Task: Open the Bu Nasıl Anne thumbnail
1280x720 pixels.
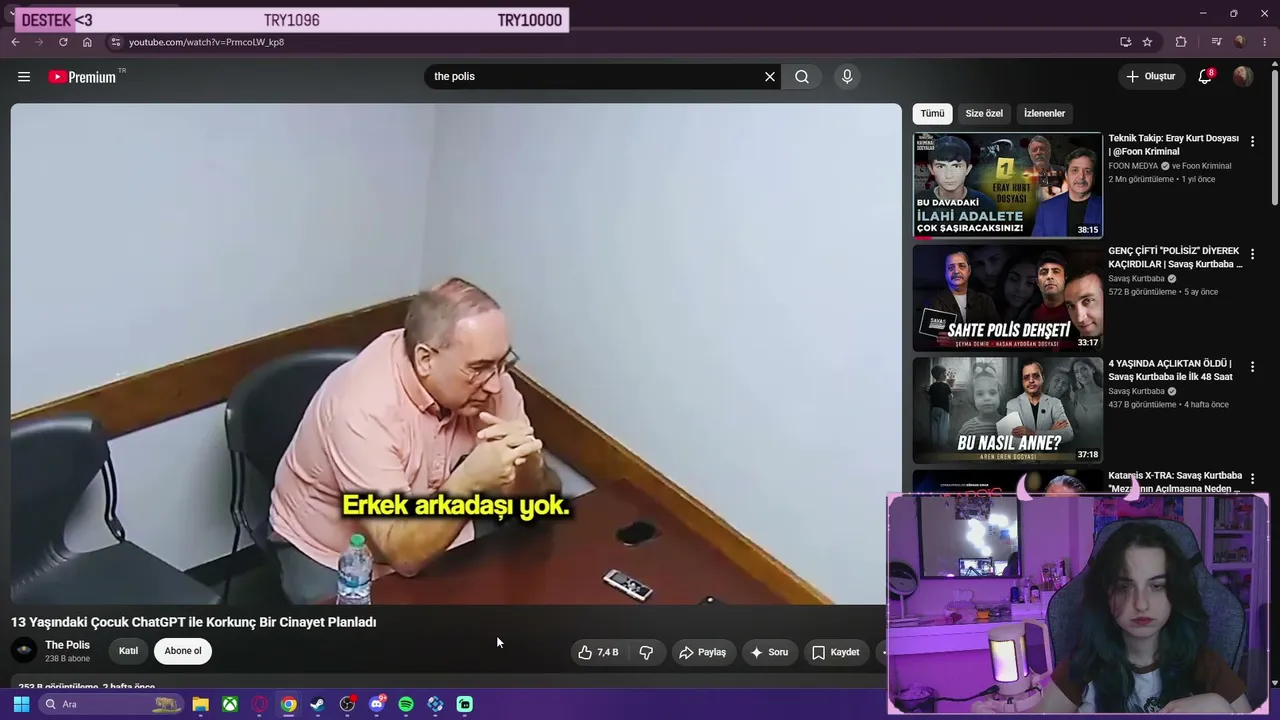Action: click(x=1007, y=411)
